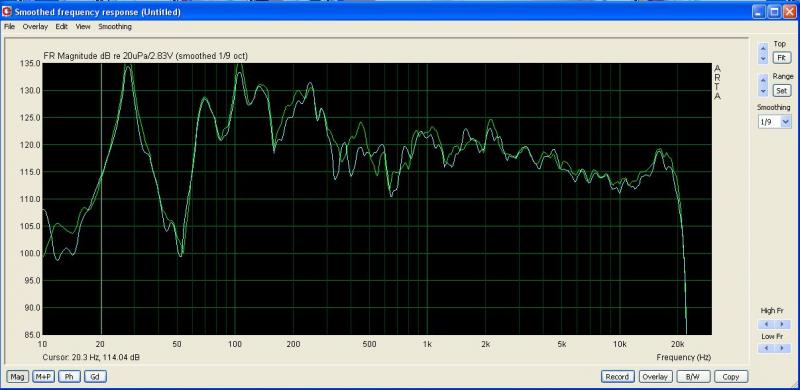Toggle B/W display mode
The height and width of the screenshot is (390, 800).
(692, 377)
